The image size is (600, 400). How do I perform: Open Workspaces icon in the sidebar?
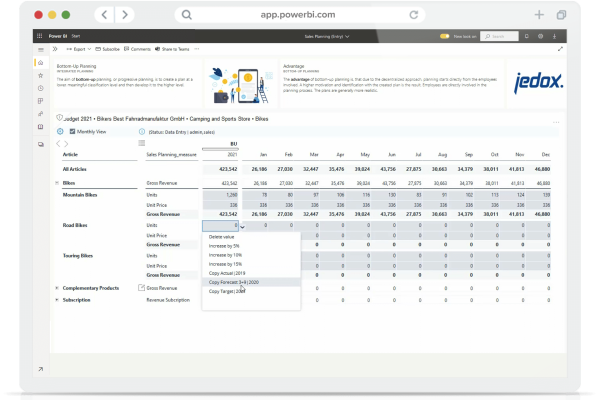click(41, 144)
